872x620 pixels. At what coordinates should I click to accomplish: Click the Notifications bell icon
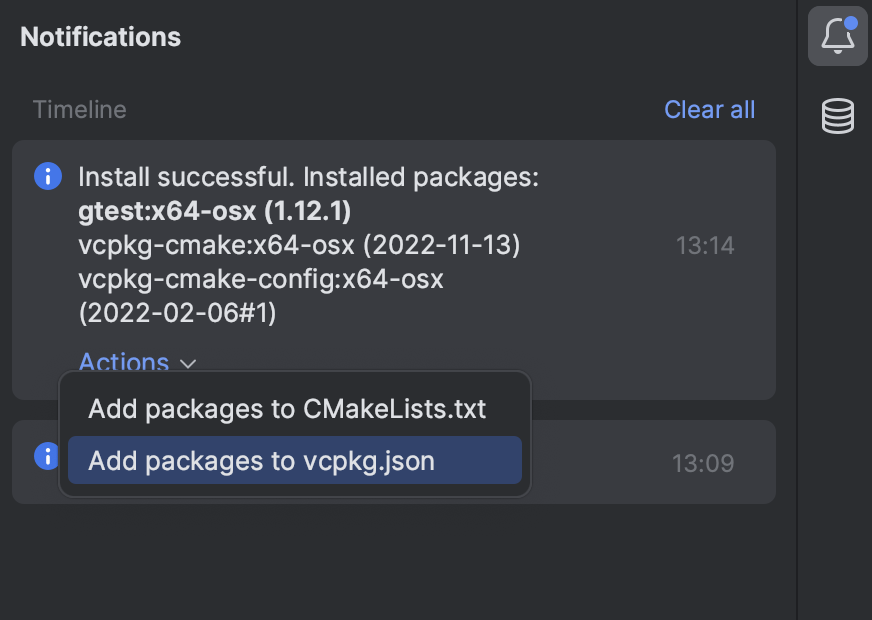pyautogui.click(x=837, y=37)
